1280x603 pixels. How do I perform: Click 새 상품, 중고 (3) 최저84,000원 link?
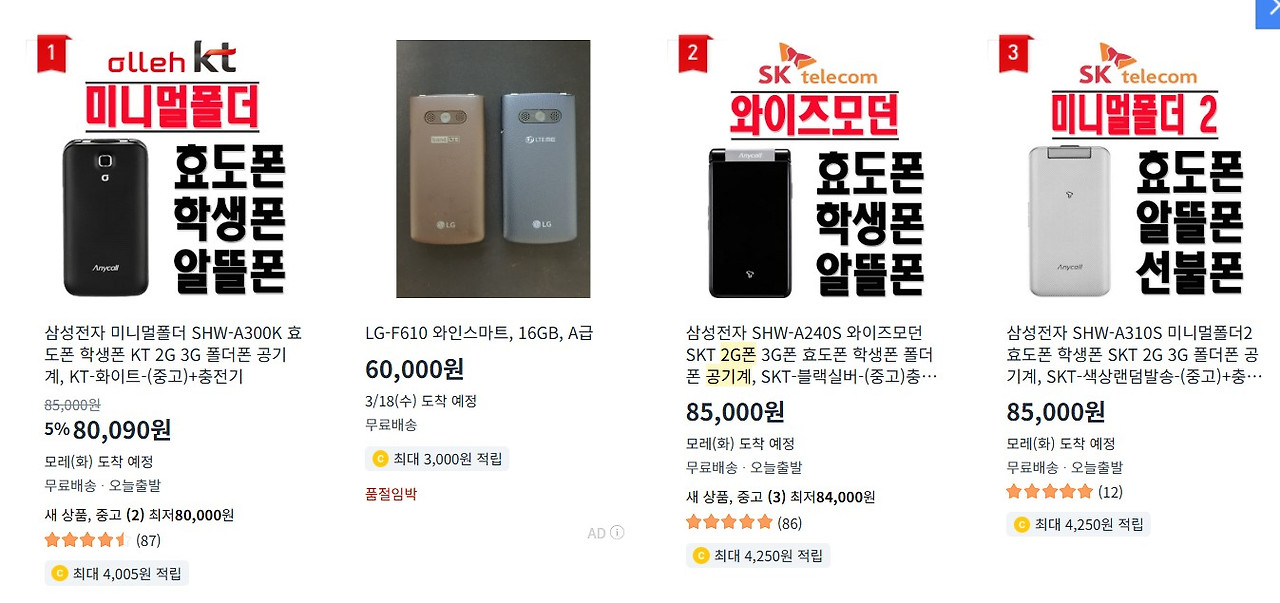[780, 497]
